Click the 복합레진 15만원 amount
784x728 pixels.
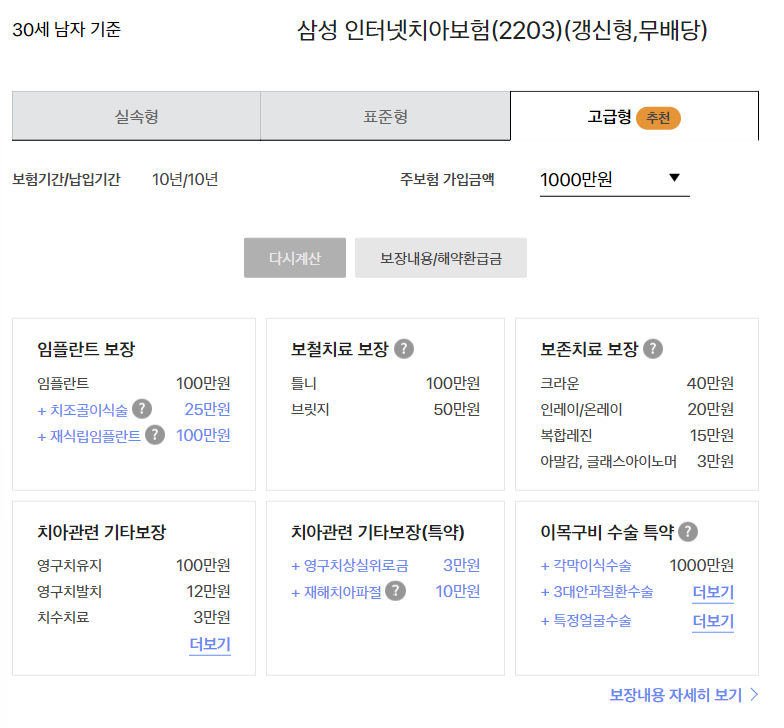(x=712, y=435)
